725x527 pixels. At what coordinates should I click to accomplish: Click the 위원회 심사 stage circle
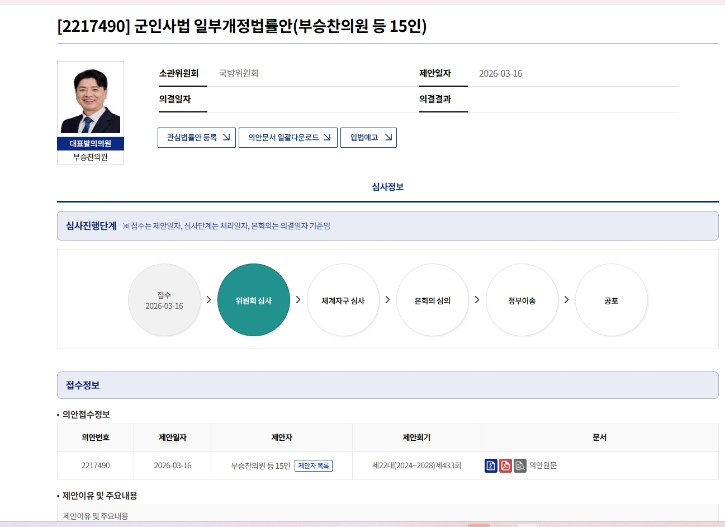tap(253, 300)
